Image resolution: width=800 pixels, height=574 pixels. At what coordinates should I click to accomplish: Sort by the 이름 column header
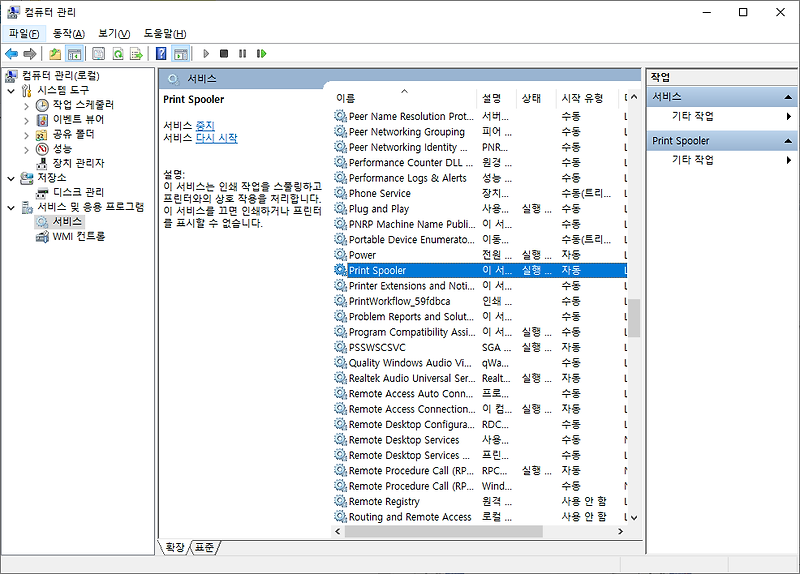404,98
